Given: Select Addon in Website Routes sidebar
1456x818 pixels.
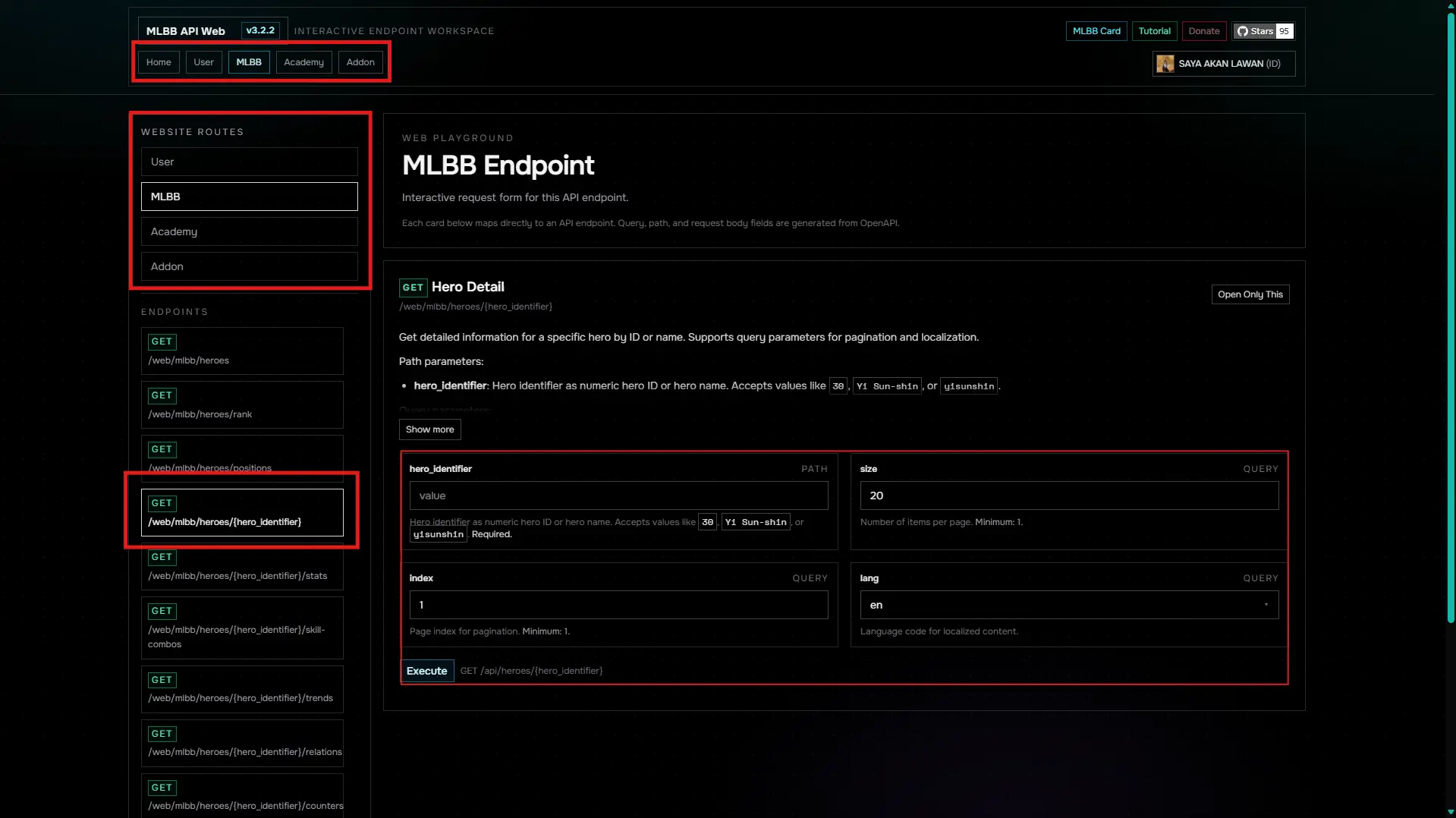Looking at the screenshot, I should [x=249, y=266].
